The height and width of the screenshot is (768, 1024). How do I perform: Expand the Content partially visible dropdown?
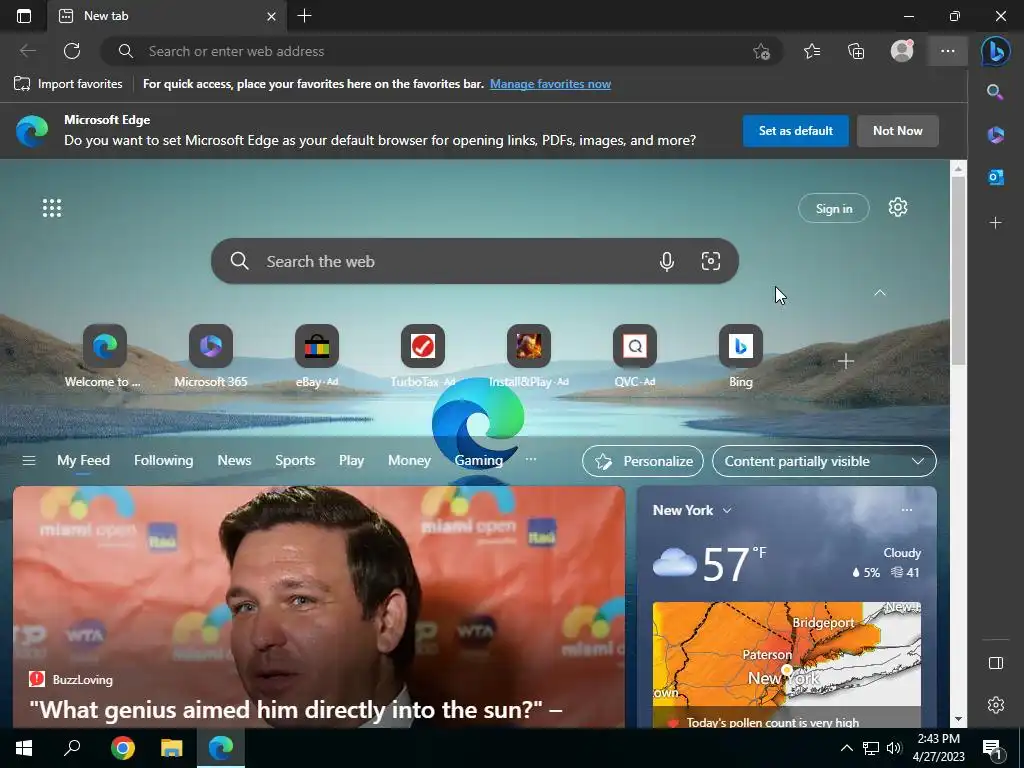824,461
